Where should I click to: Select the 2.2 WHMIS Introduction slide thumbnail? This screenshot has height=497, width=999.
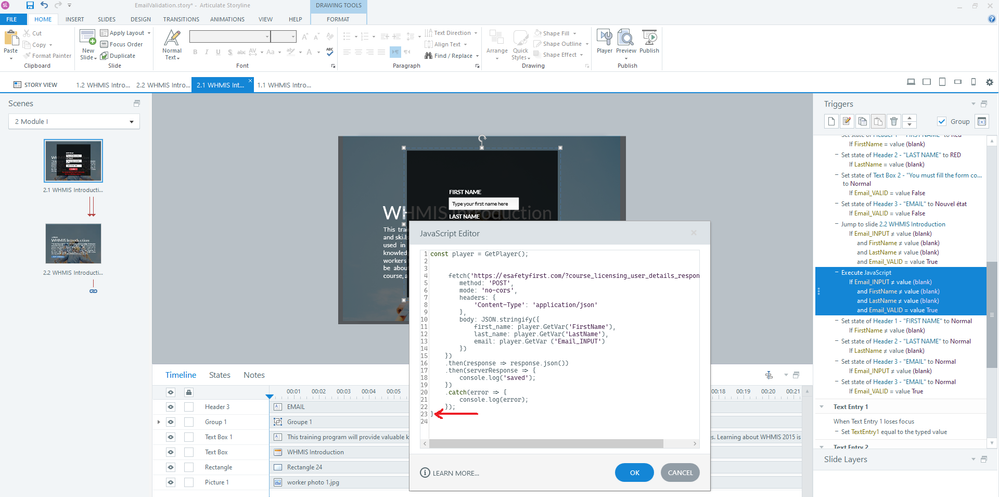point(73,244)
